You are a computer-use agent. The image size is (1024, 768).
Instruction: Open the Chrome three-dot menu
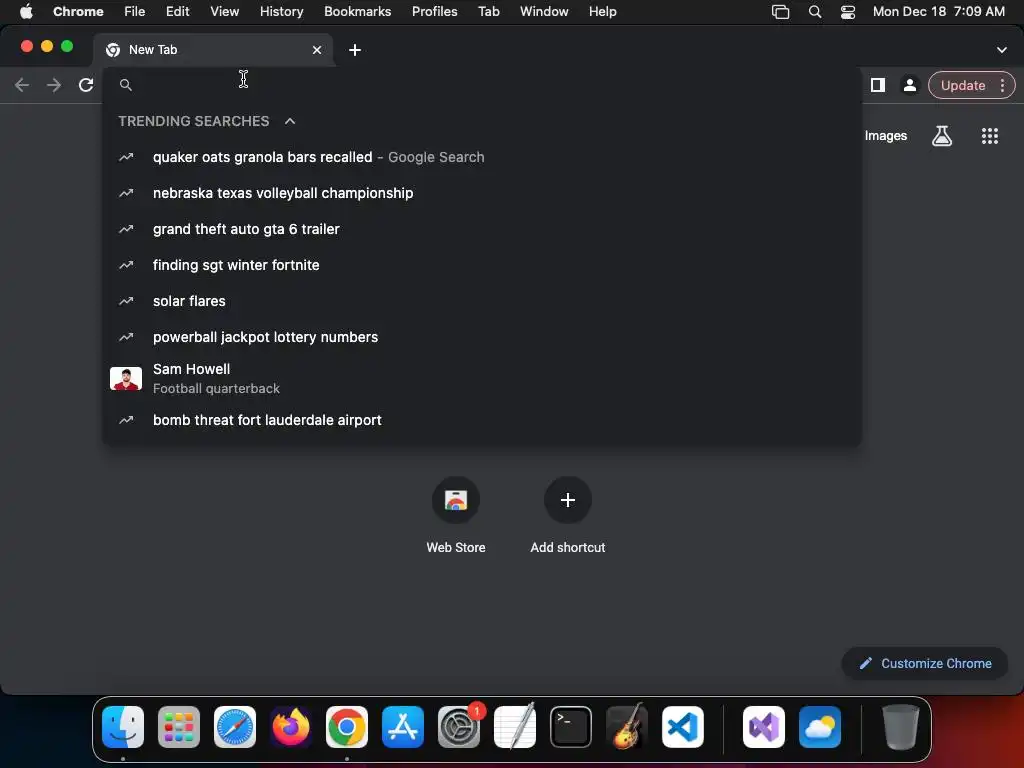tap(1002, 85)
